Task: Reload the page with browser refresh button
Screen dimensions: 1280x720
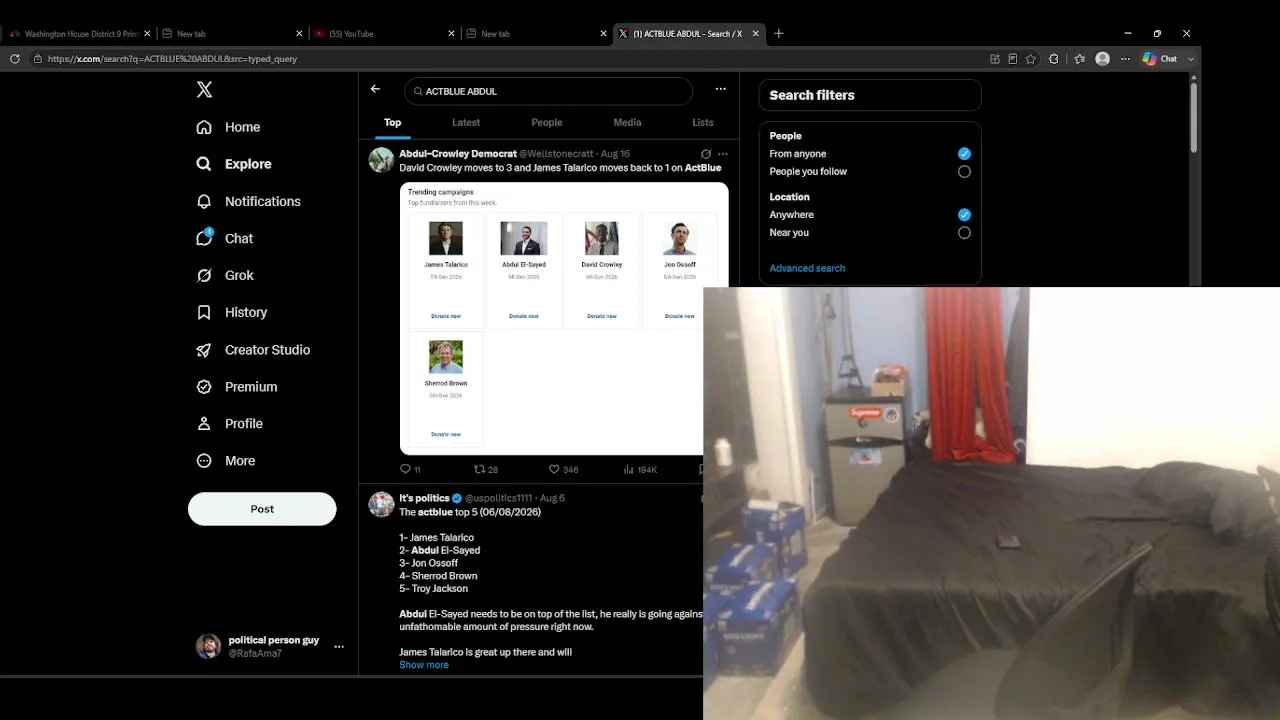Action: pyautogui.click(x=15, y=59)
